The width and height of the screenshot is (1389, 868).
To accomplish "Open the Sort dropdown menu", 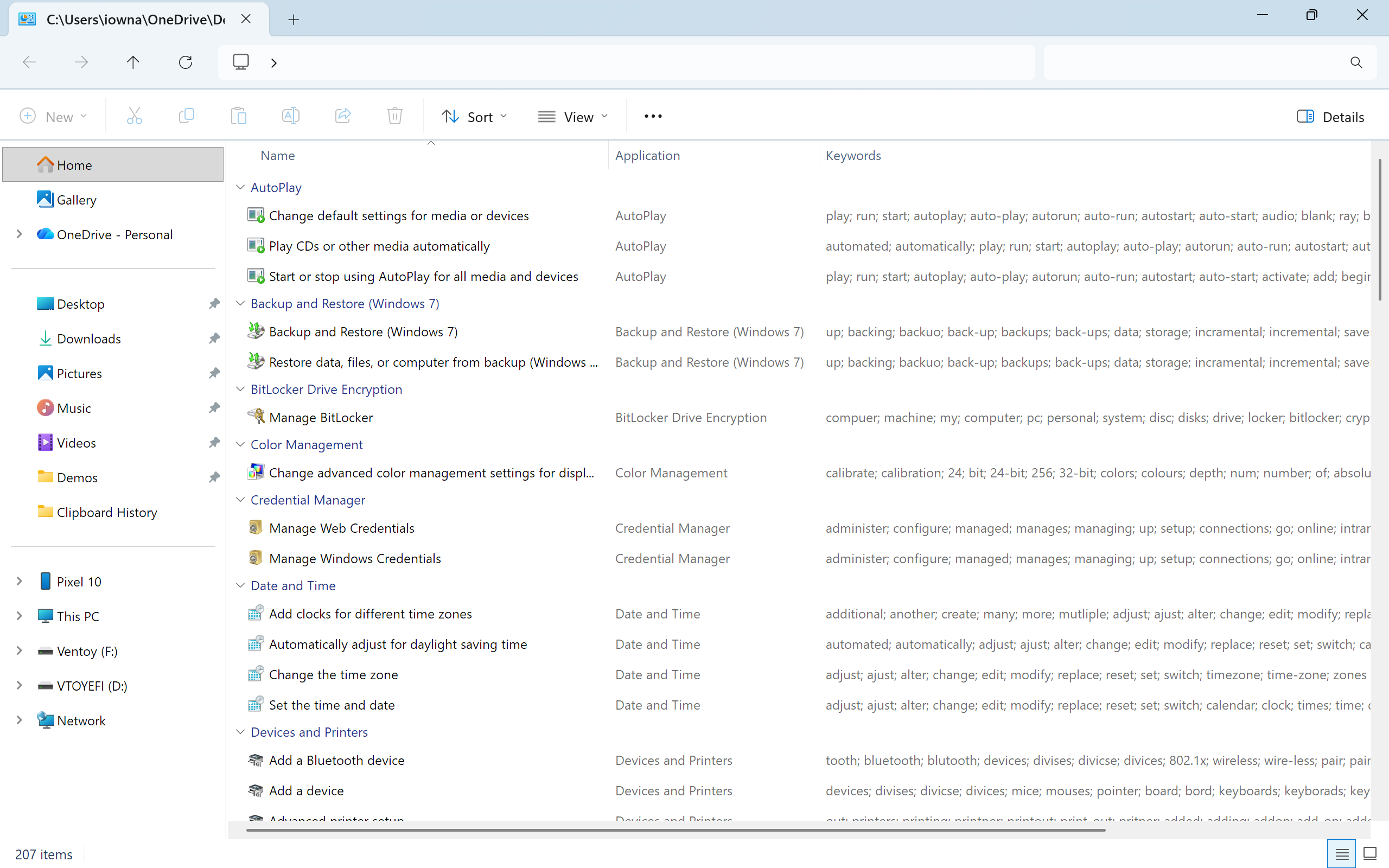I will [474, 117].
